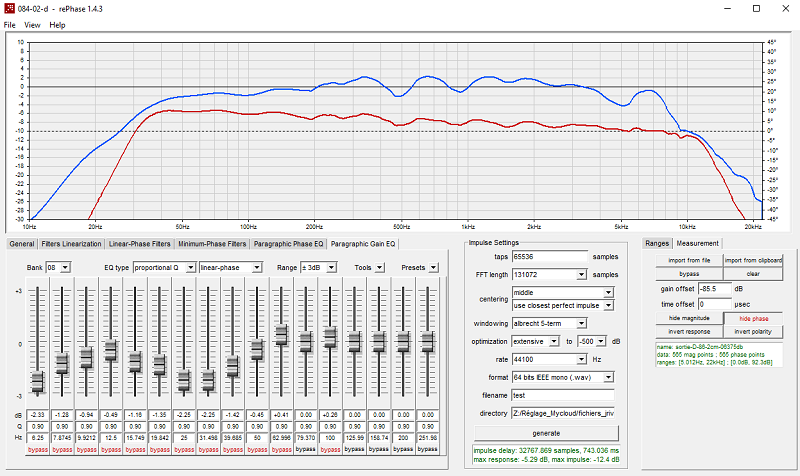Toggle the hide phase button
Viewport: 800px width, 476px height.
tap(753, 318)
